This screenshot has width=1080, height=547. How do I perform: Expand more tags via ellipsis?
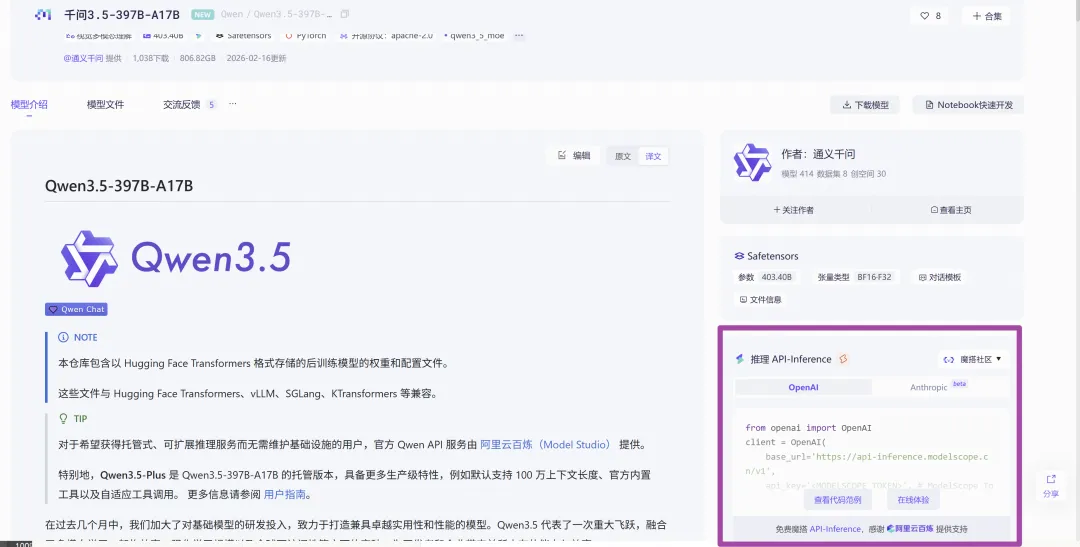[519, 35]
